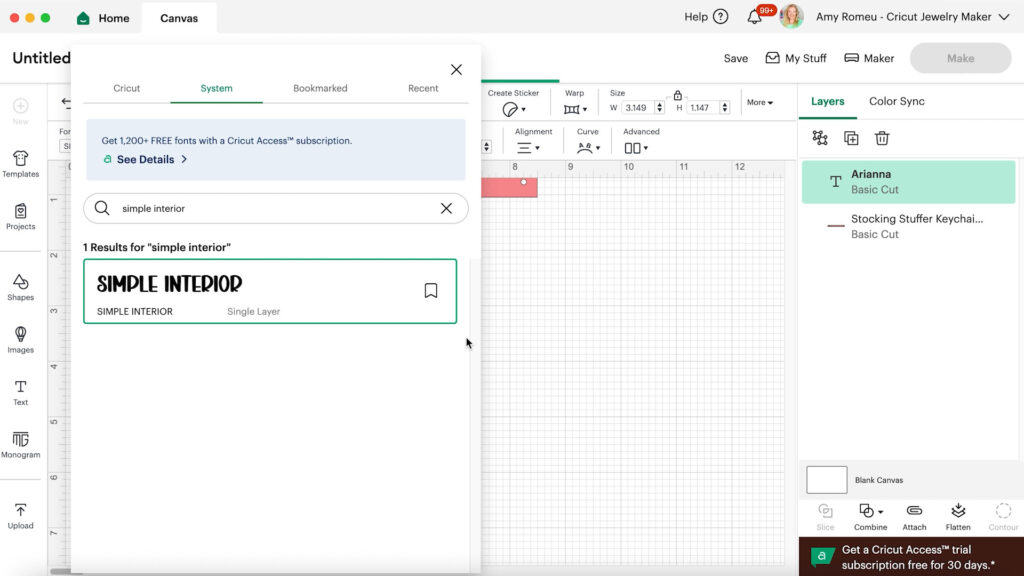
Task: Click the Home icon tab
Action: pos(103,18)
